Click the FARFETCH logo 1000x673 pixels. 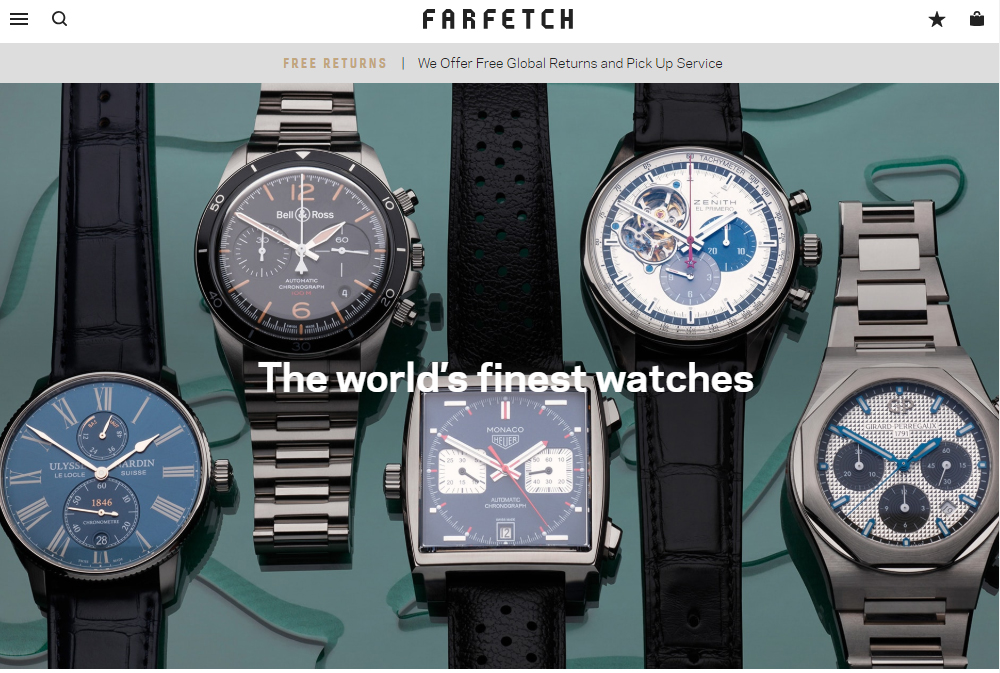coord(498,19)
